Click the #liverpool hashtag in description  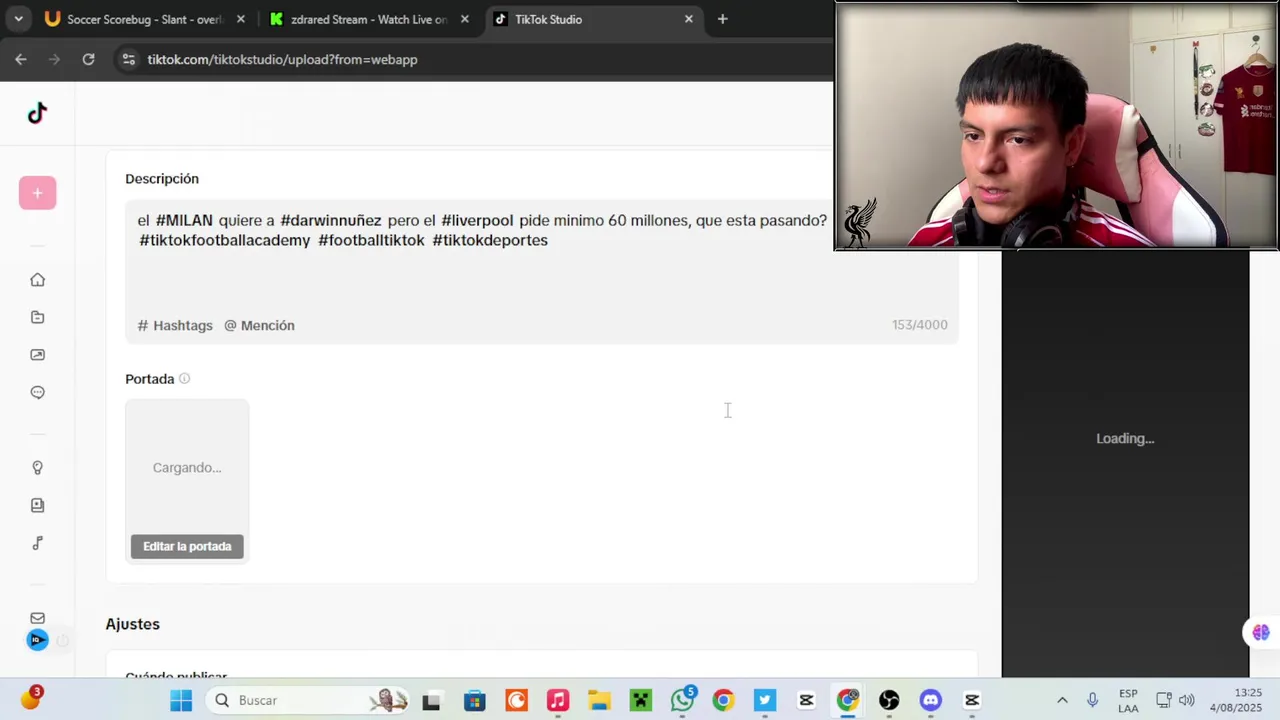tap(477, 220)
